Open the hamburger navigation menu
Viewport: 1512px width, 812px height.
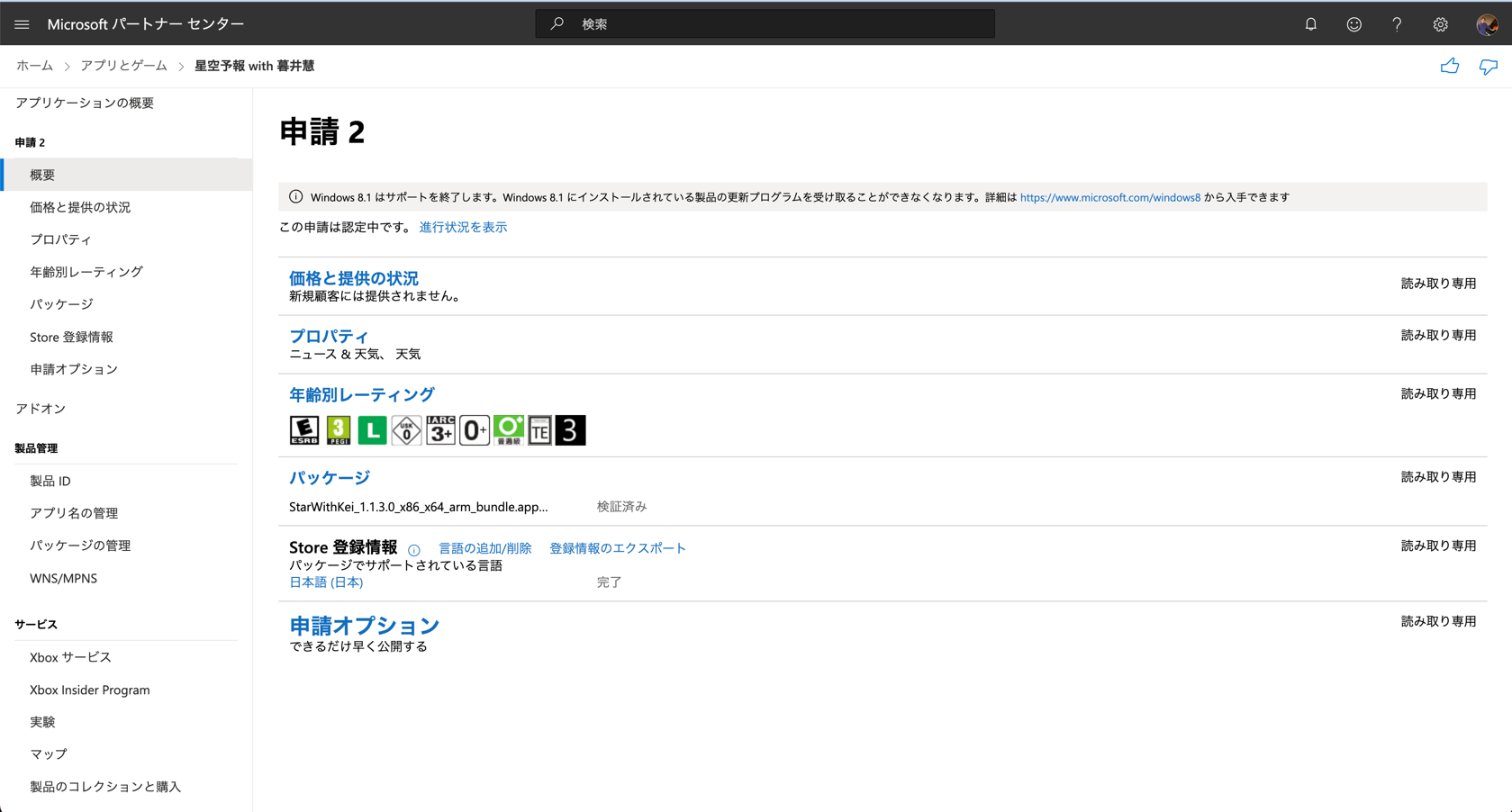pyautogui.click(x=22, y=24)
